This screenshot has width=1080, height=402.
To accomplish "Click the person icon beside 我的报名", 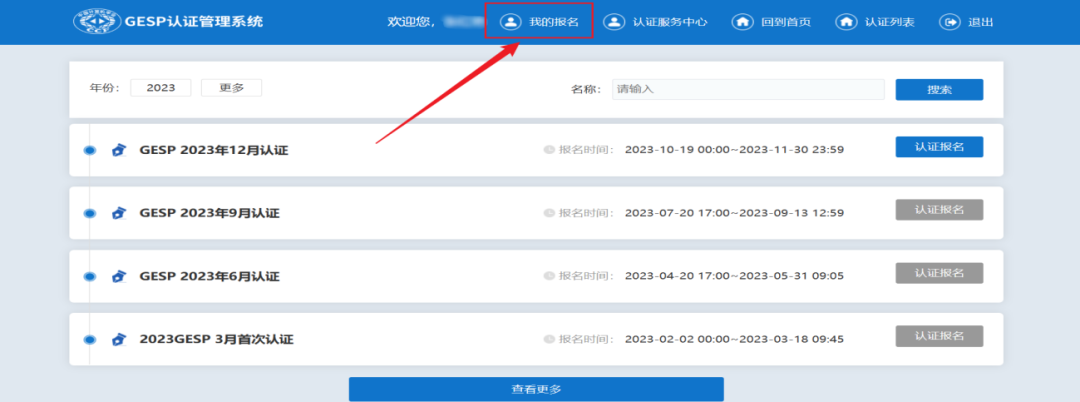I will tap(510, 22).
